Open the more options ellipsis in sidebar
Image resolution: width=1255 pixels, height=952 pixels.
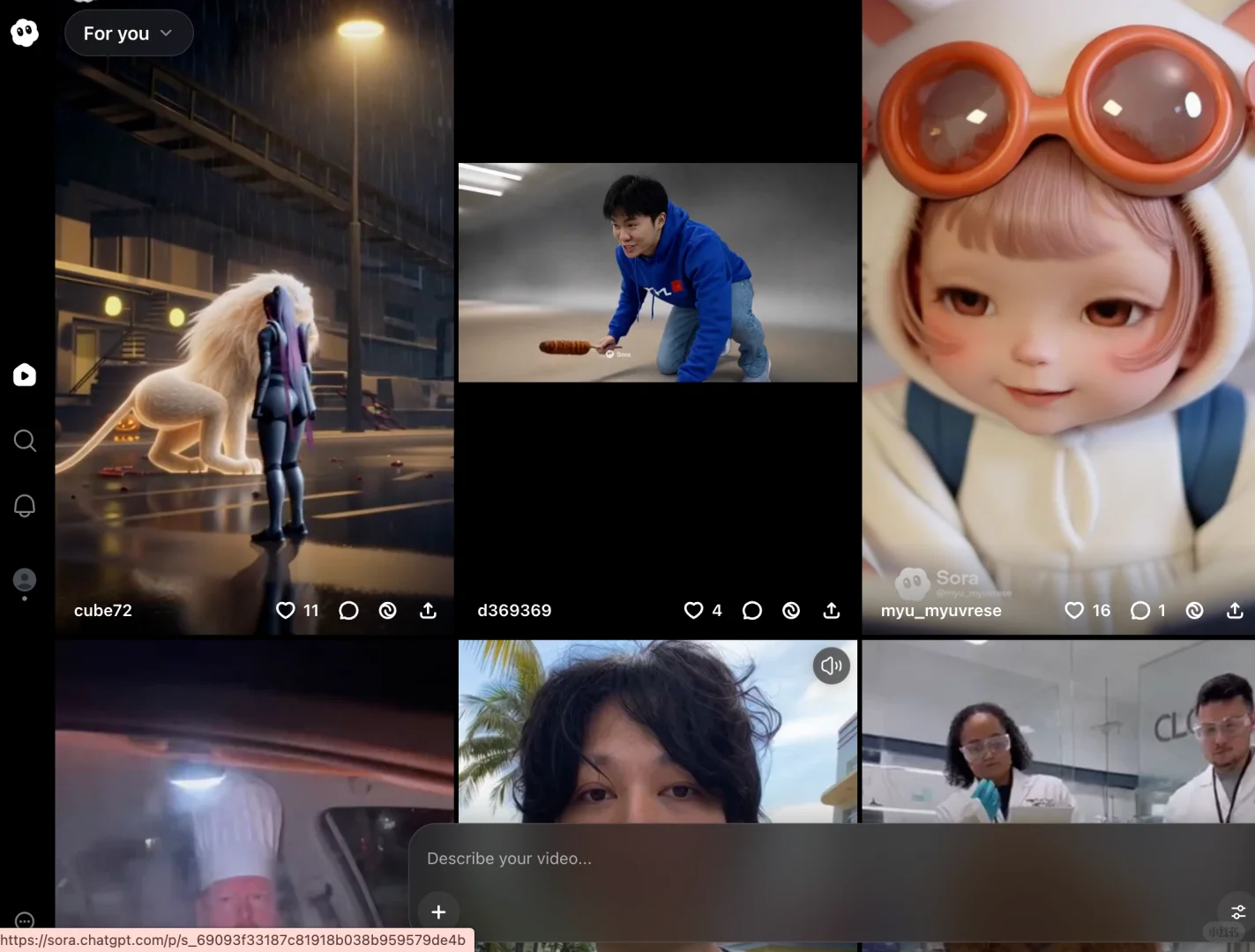[25, 921]
